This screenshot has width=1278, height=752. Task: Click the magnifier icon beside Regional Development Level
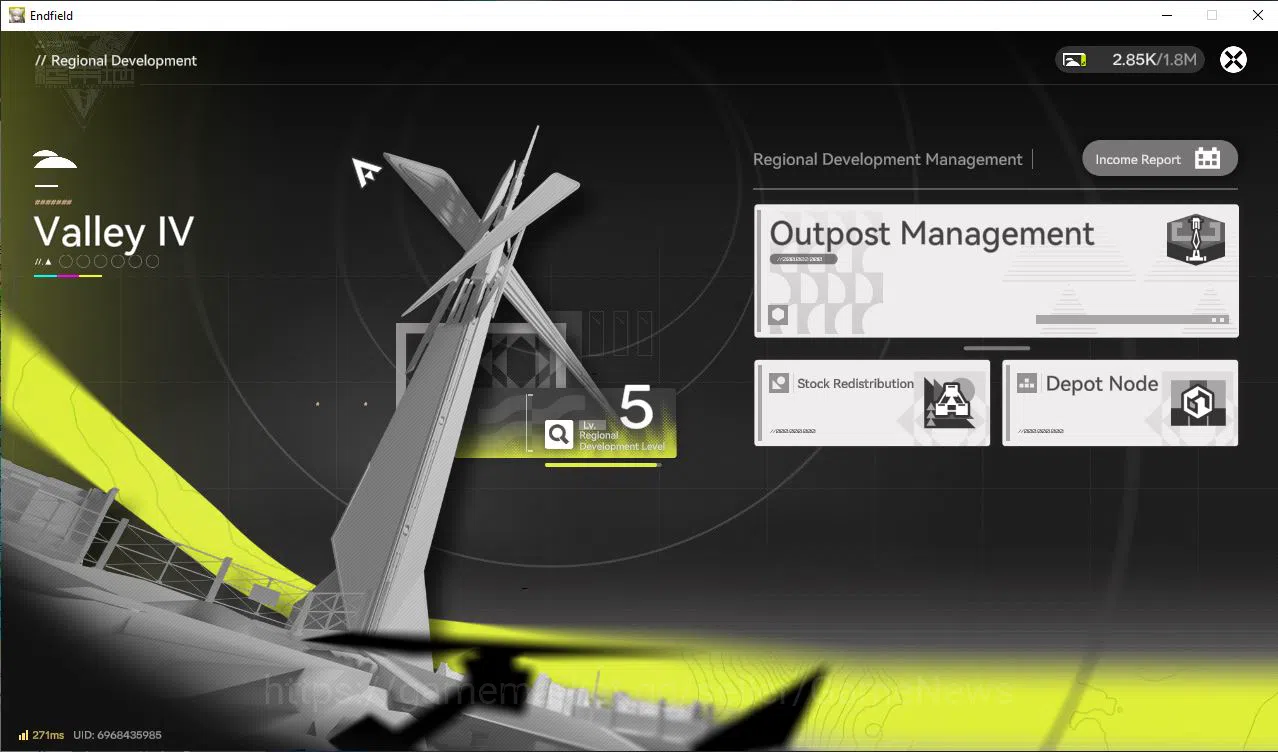click(559, 434)
